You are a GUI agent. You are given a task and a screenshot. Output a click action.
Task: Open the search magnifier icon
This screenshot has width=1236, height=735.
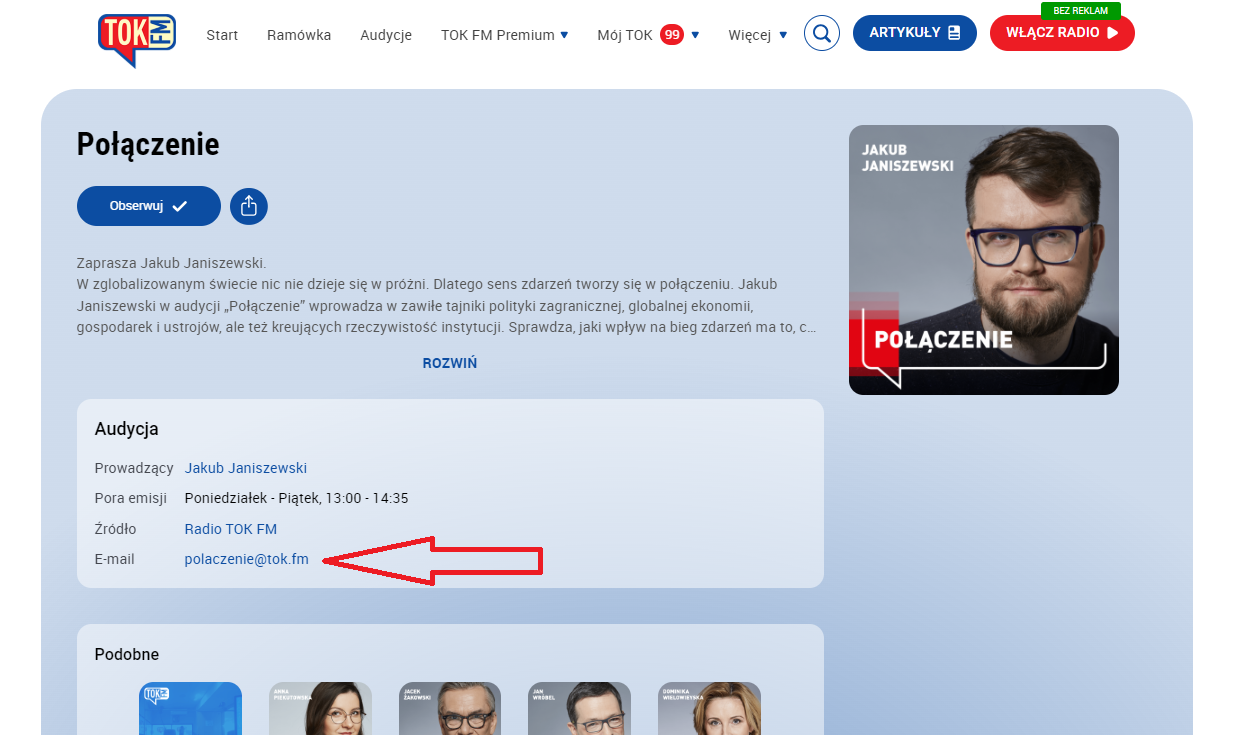(822, 34)
